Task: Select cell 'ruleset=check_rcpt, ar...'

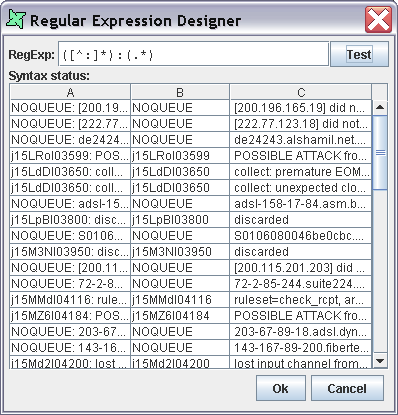Action: [301, 300]
